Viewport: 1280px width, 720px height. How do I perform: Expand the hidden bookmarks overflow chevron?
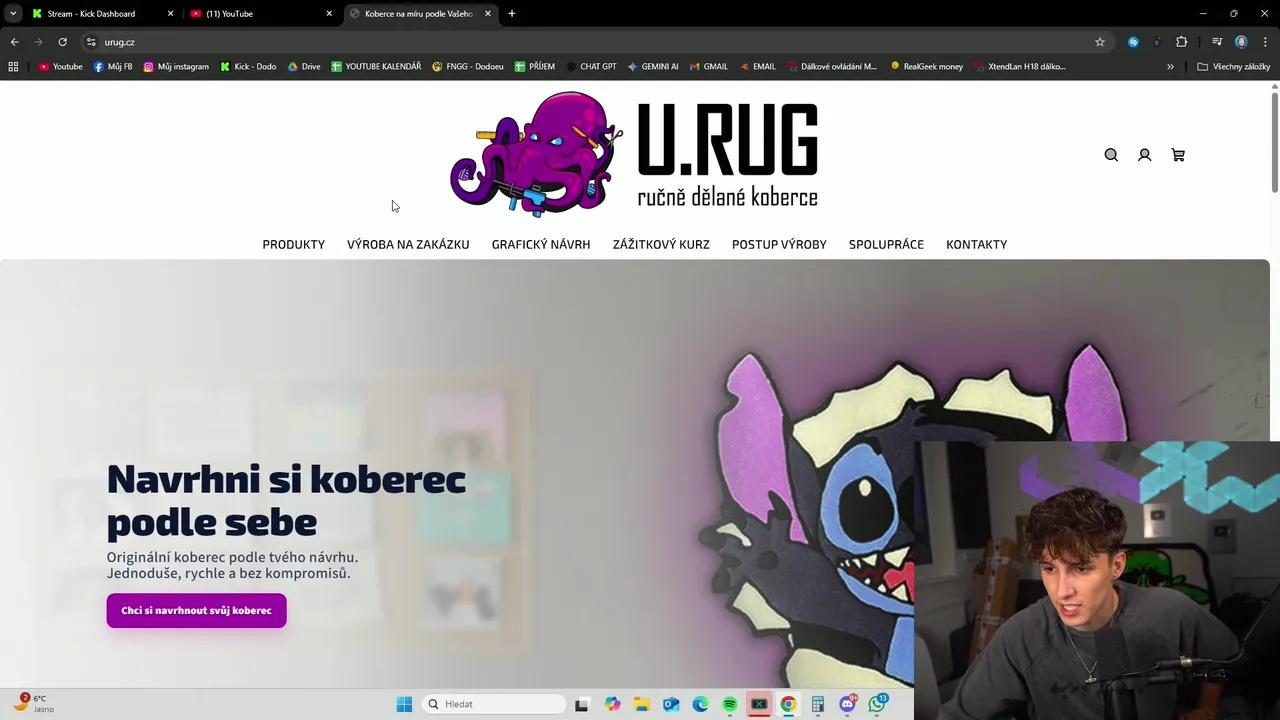(1170, 67)
